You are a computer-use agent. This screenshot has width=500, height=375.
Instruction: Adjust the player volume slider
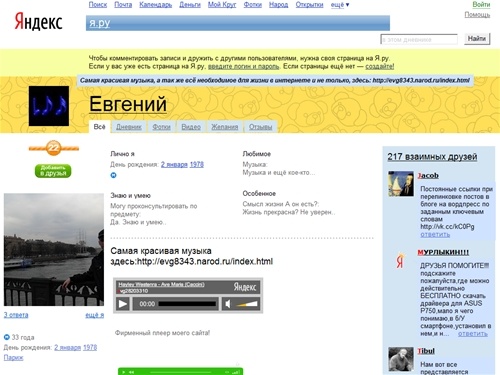pos(246,304)
